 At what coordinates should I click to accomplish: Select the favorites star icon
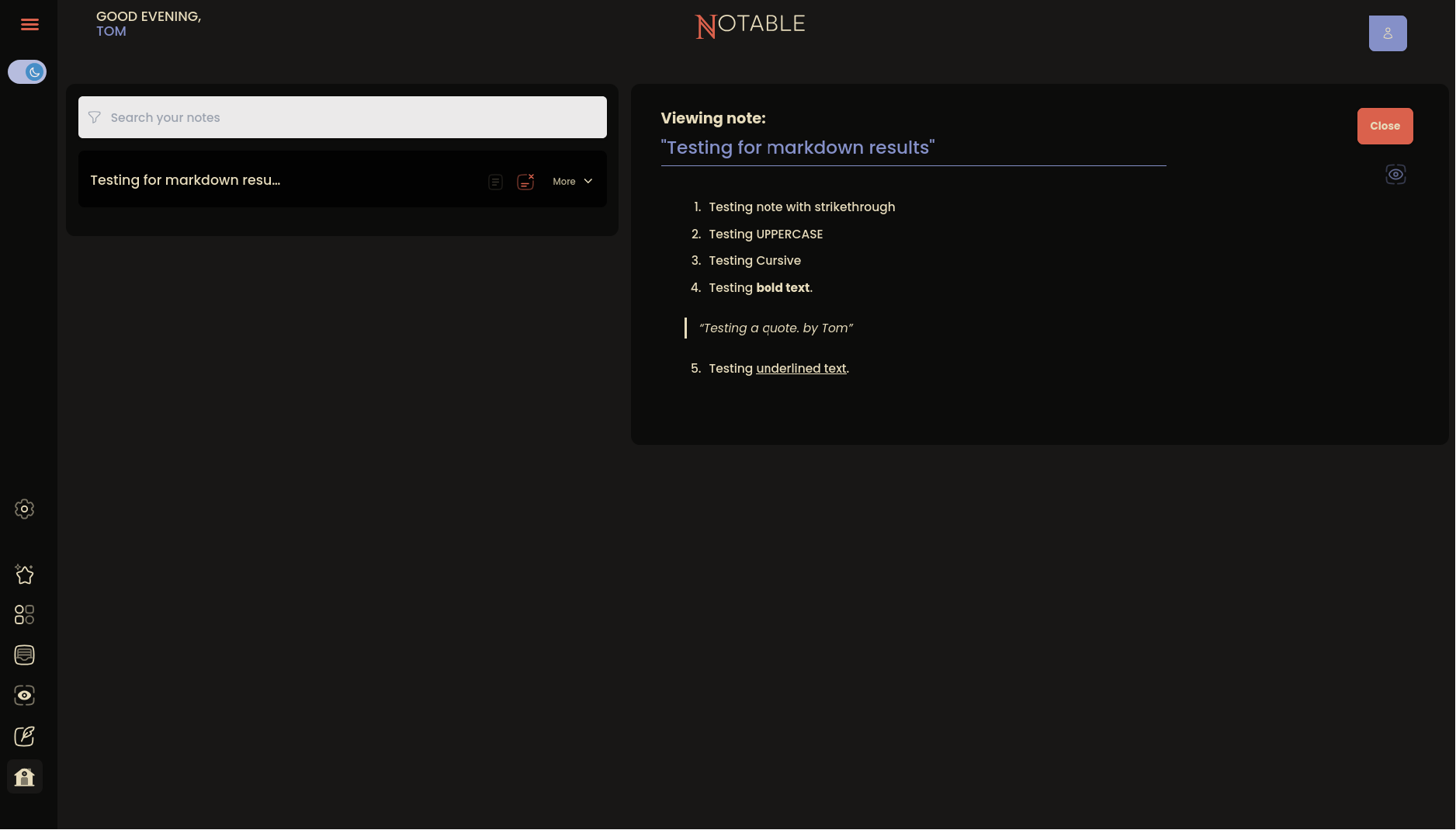[x=24, y=574]
